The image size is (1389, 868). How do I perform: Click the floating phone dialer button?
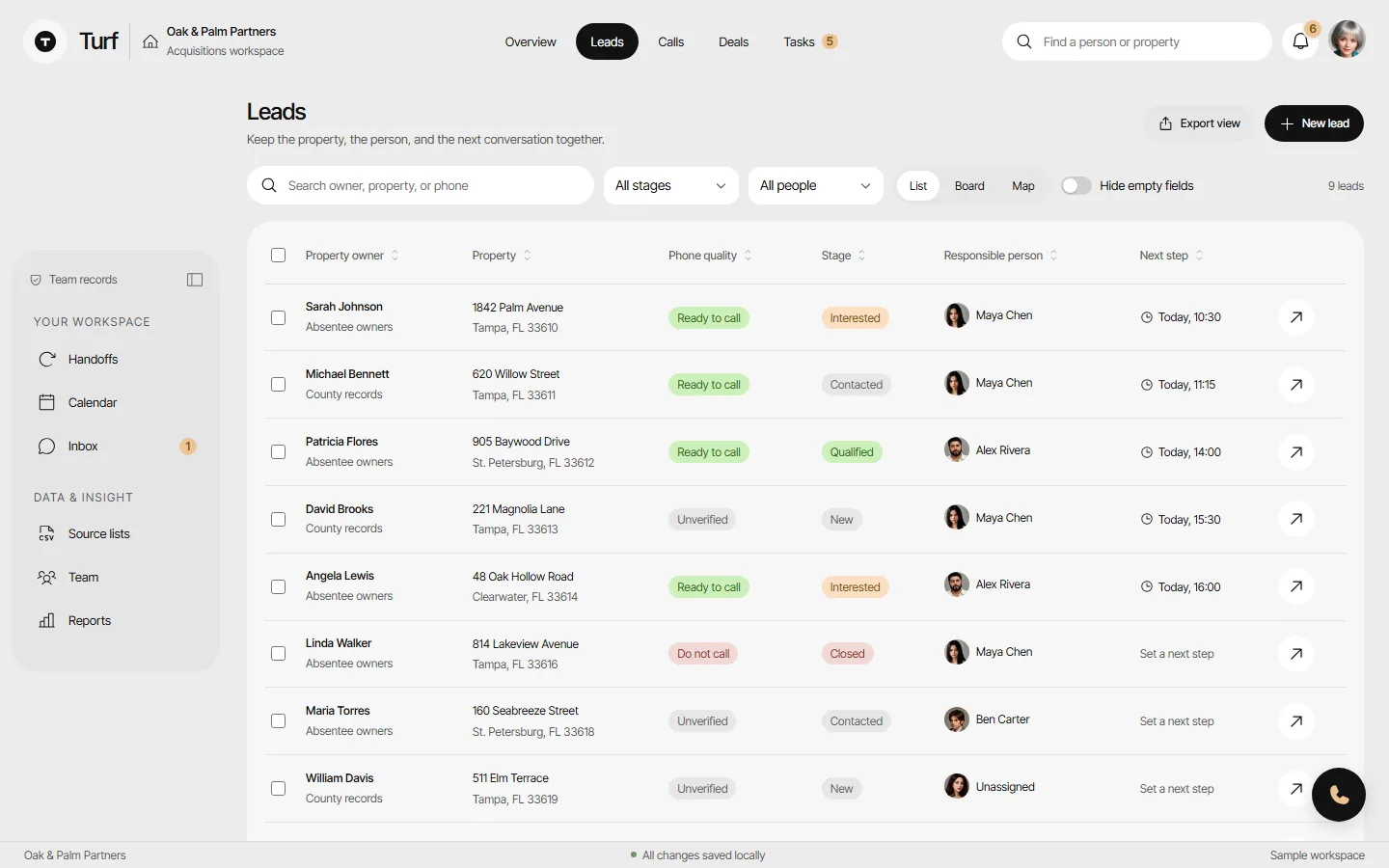pos(1338,795)
